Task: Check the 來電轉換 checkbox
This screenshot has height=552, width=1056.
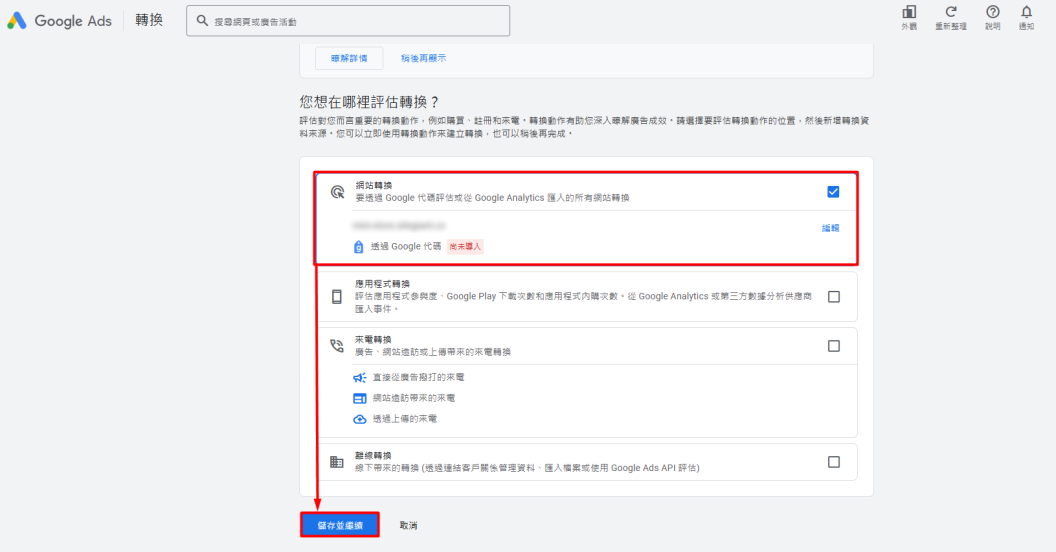Action: coord(833,346)
